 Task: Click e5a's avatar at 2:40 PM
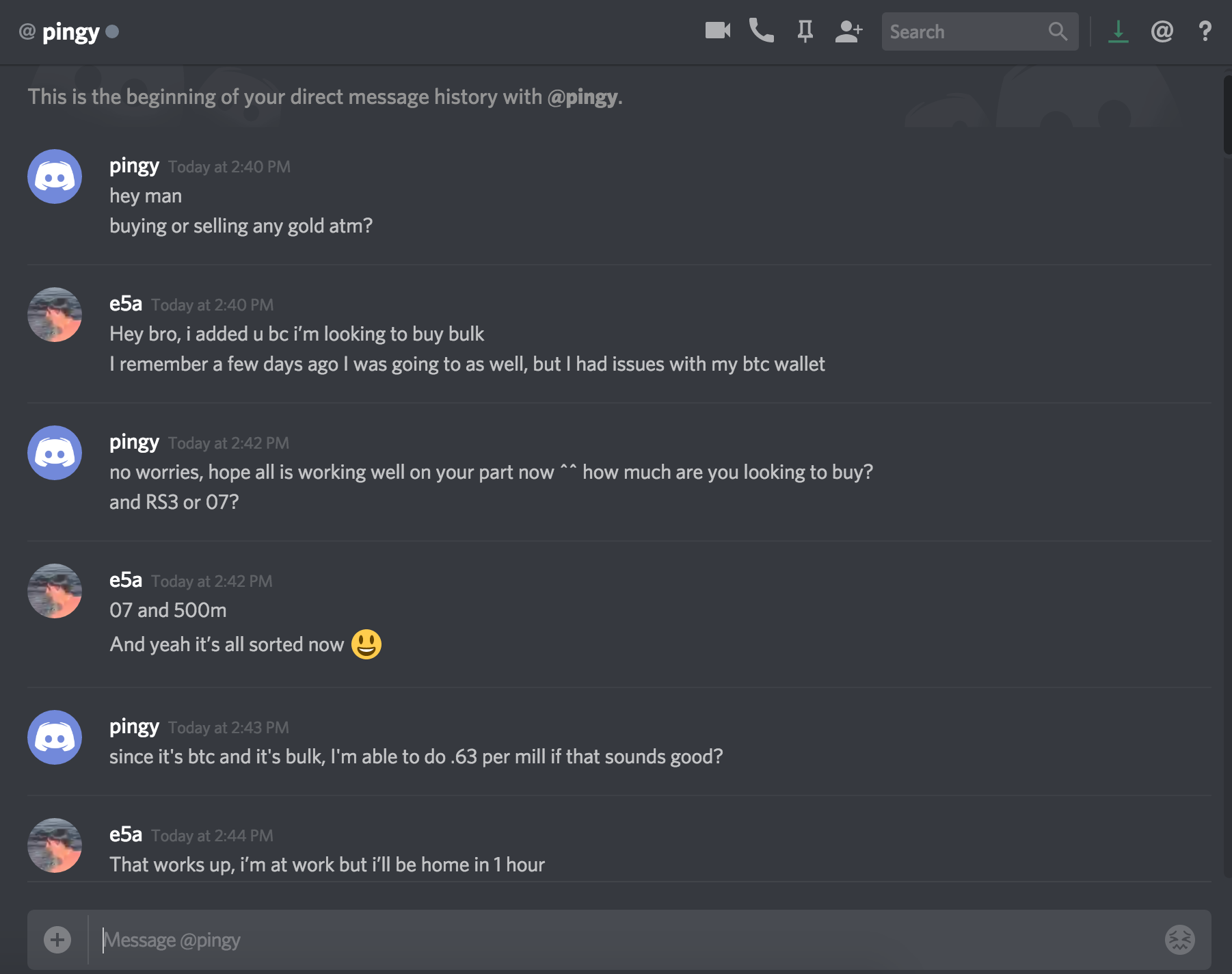click(x=55, y=315)
